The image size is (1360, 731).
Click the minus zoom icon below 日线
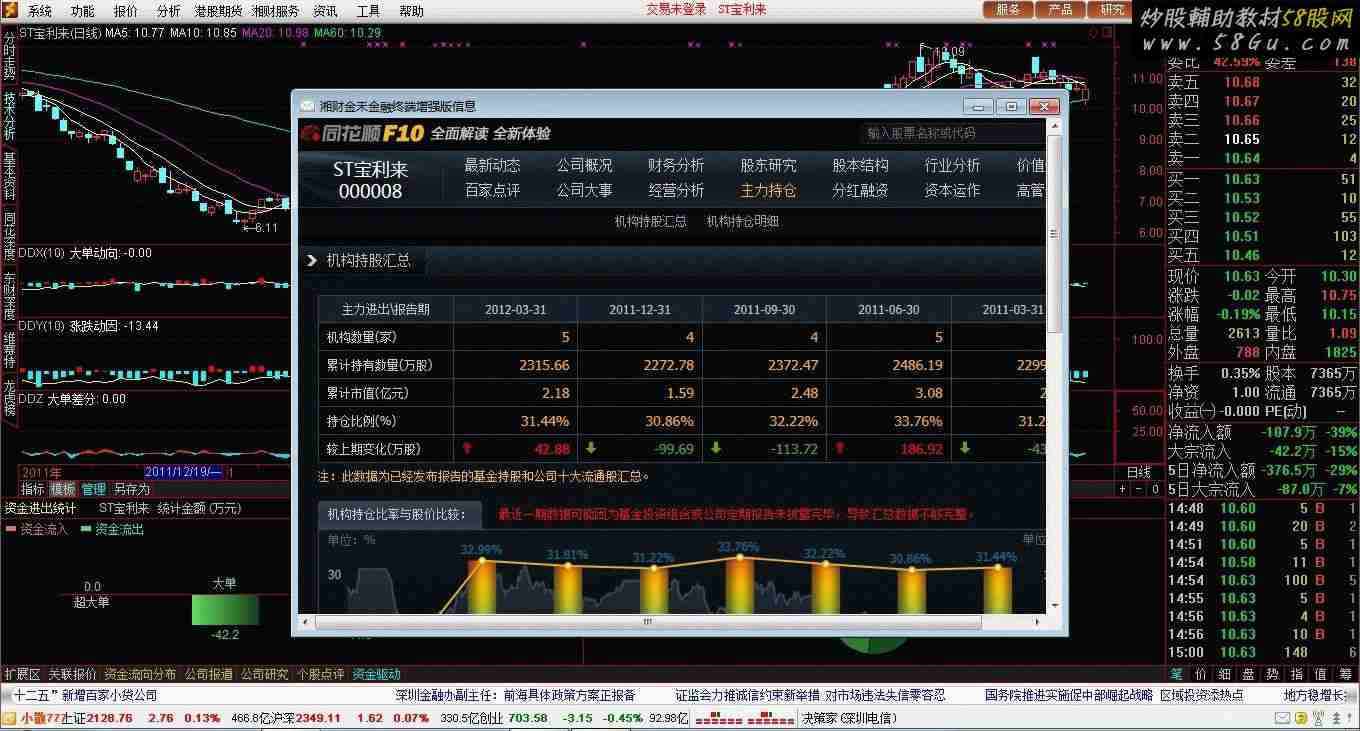(x=1136, y=489)
